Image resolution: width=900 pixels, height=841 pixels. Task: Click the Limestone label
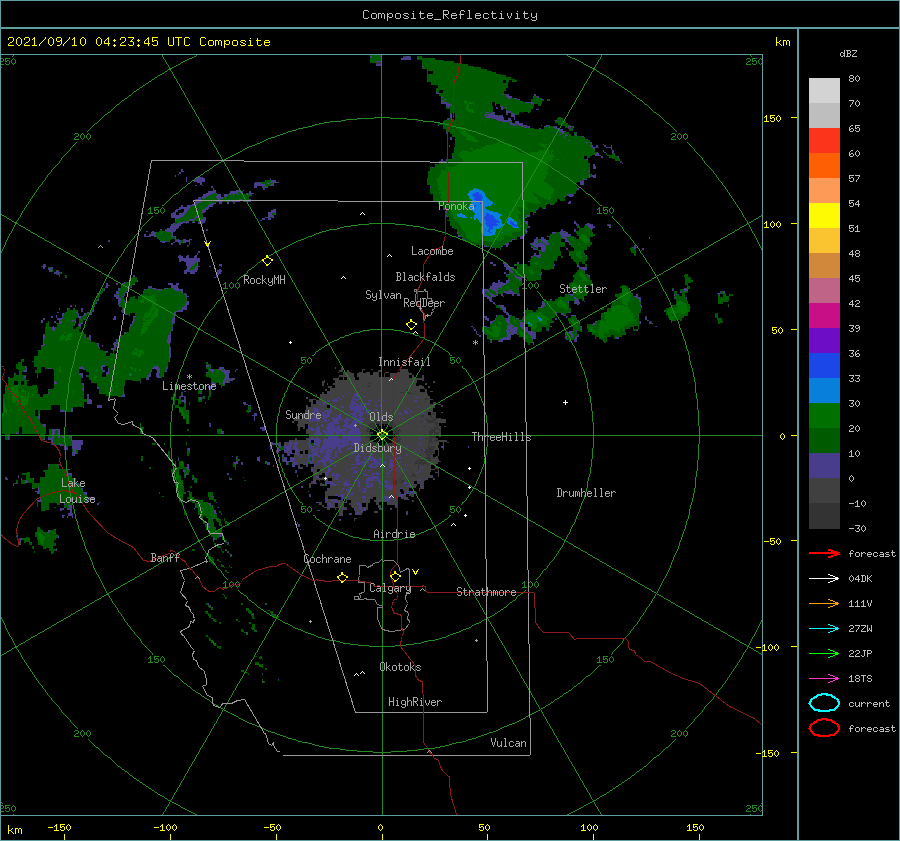click(x=189, y=386)
